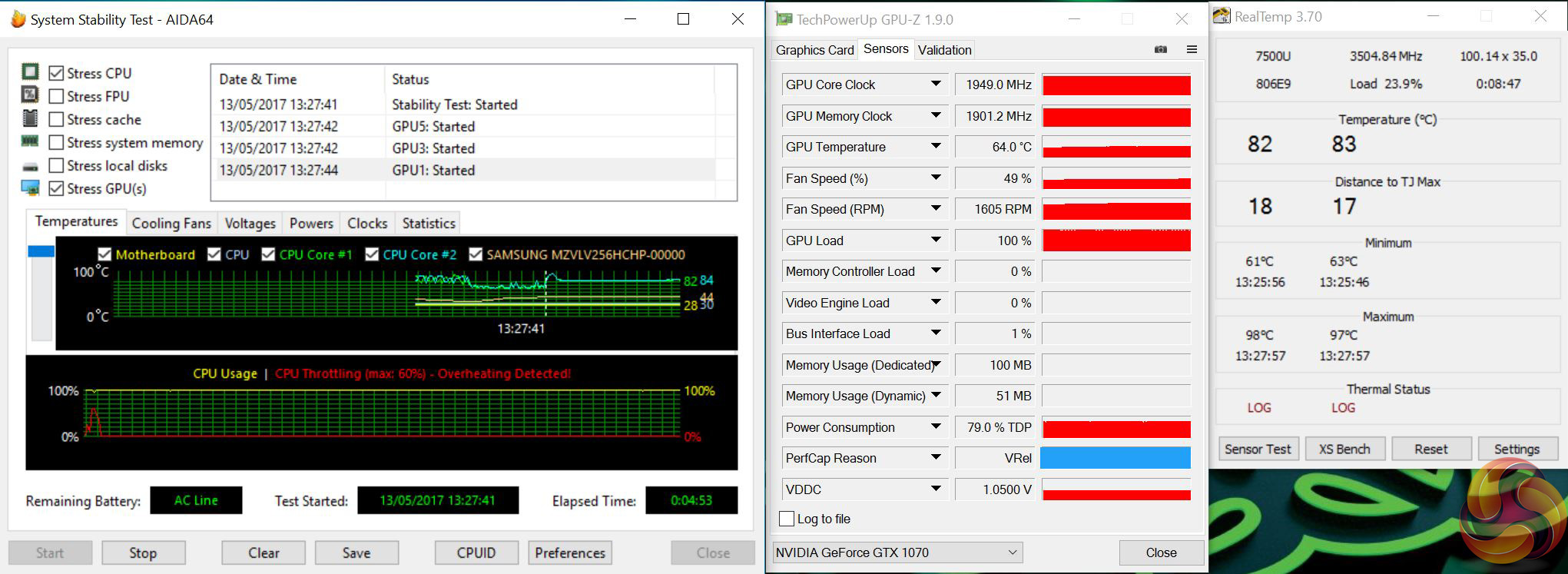Screen dimensions: 1568x574
Task: Uncheck the Stress CPU checkbox
Action: click(56, 73)
